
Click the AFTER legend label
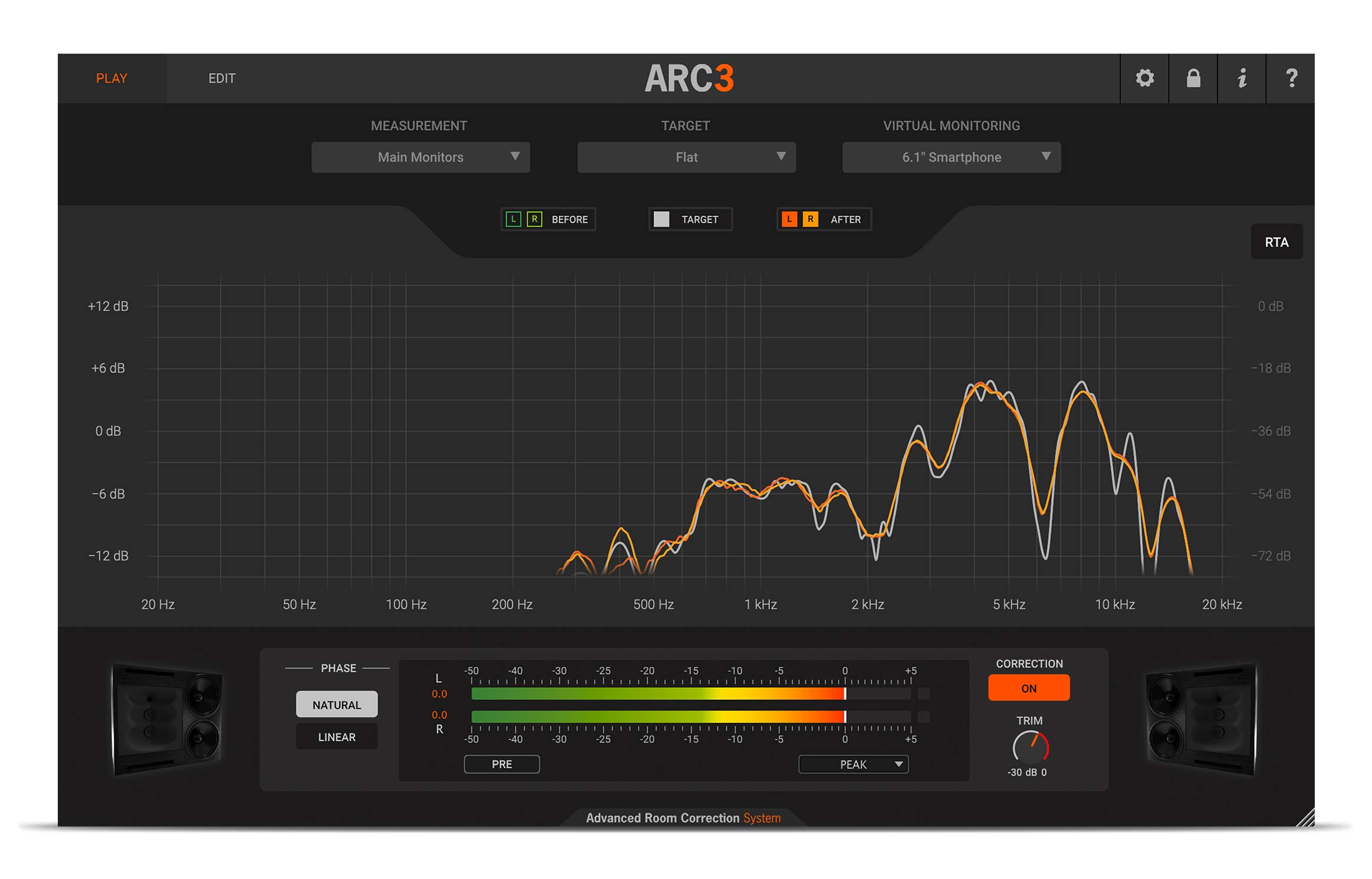[845, 219]
